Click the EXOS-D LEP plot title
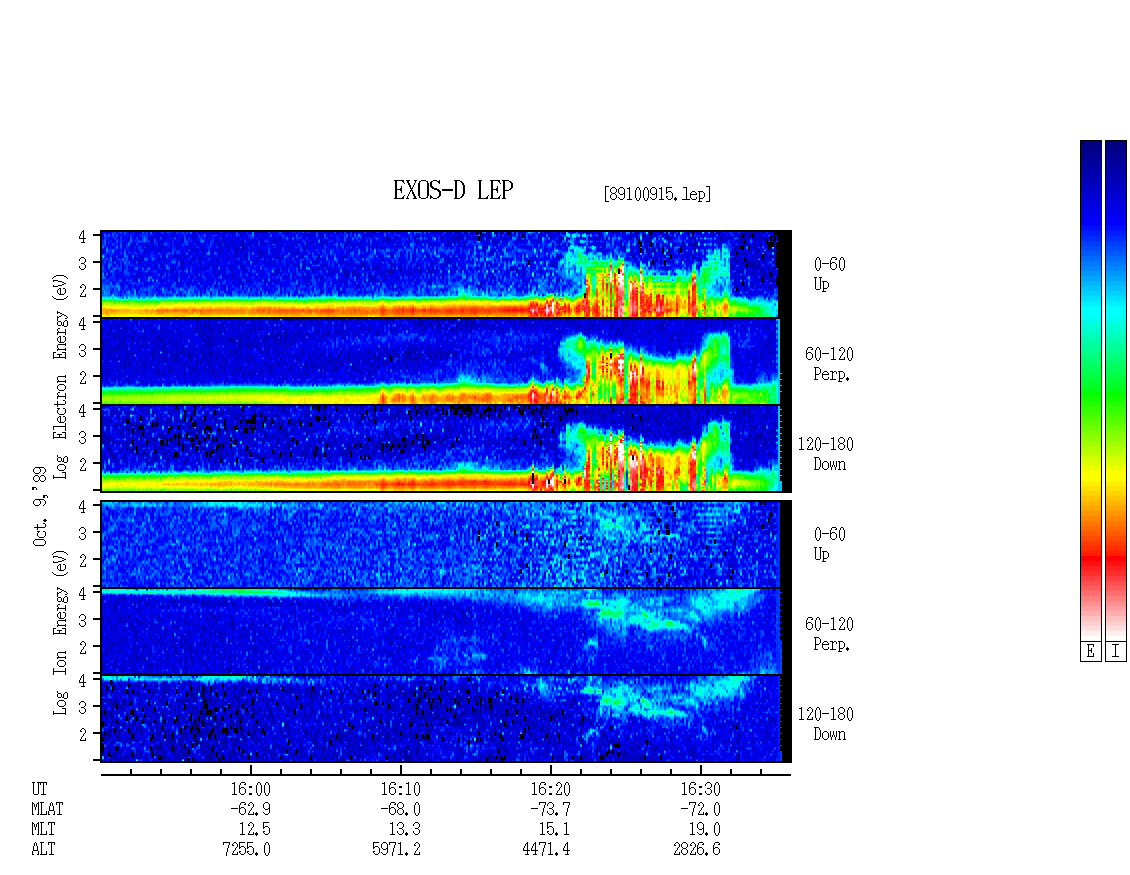The width and height of the screenshot is (1130, 875). (x=453, y=190)
